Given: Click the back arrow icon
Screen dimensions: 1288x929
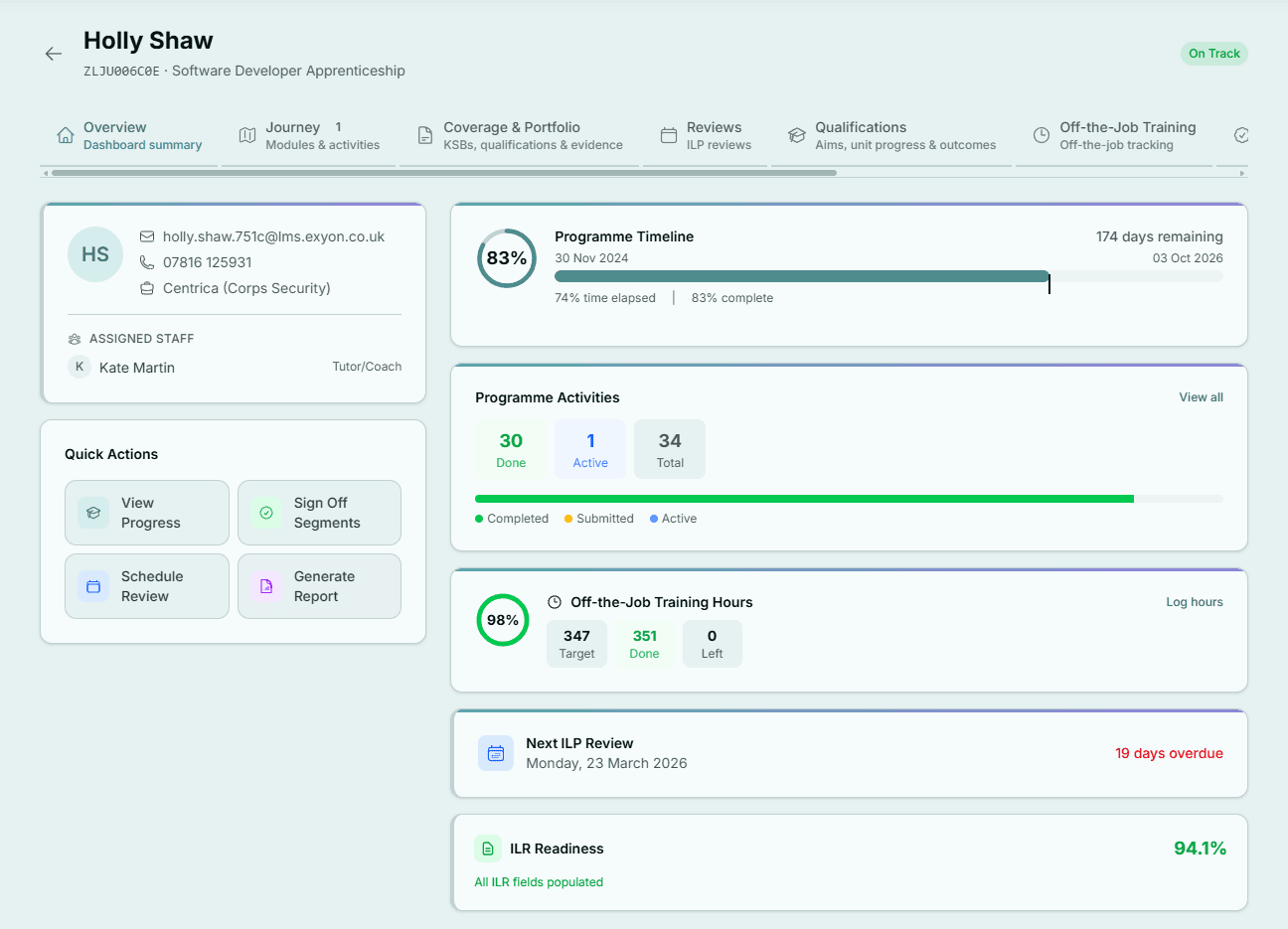Looking at the screenshot, I should [54, 54].
